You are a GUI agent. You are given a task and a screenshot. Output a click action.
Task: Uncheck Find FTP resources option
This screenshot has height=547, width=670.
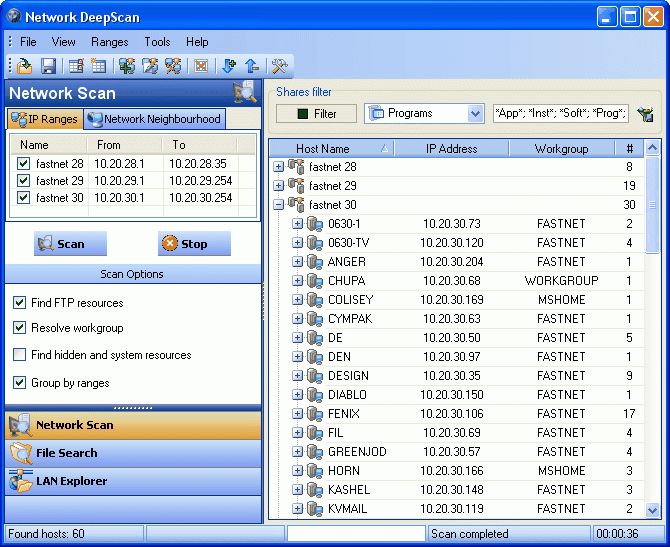(x=20, y=303)
